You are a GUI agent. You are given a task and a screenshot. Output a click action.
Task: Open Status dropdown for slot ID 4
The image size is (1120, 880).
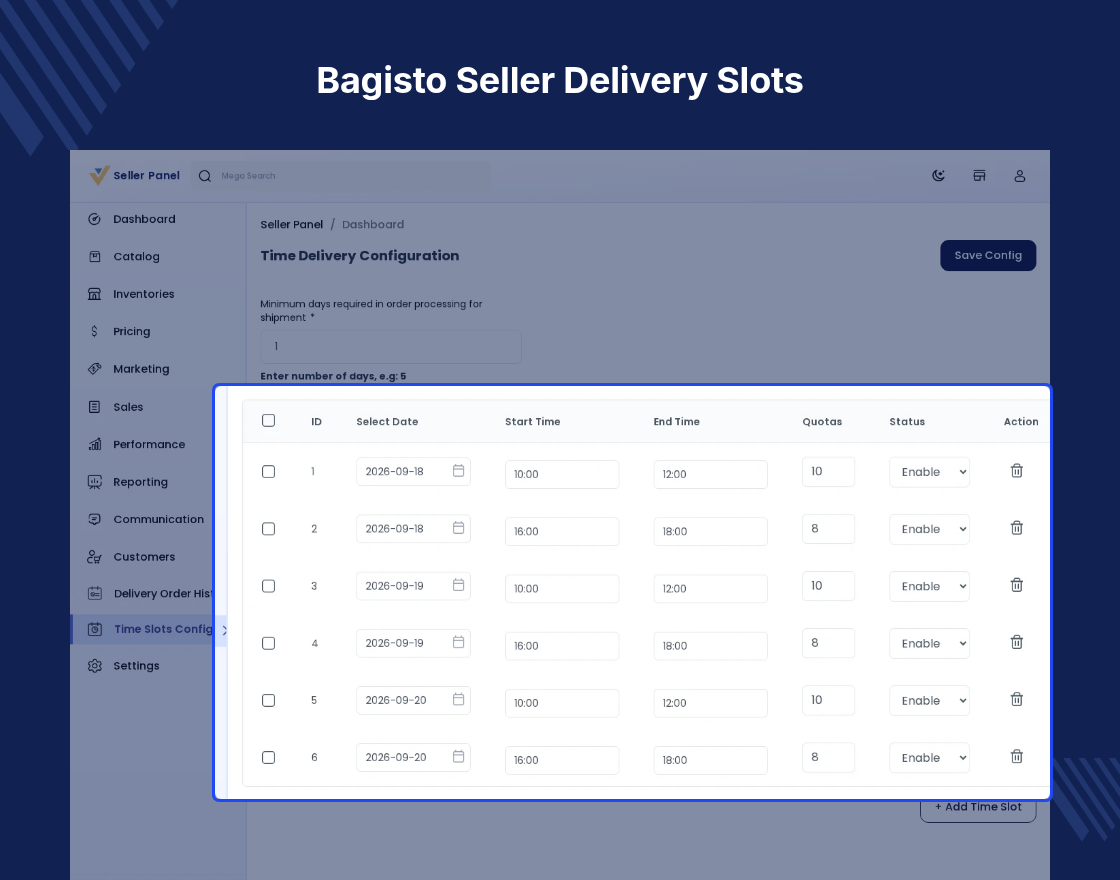point(929,644)
